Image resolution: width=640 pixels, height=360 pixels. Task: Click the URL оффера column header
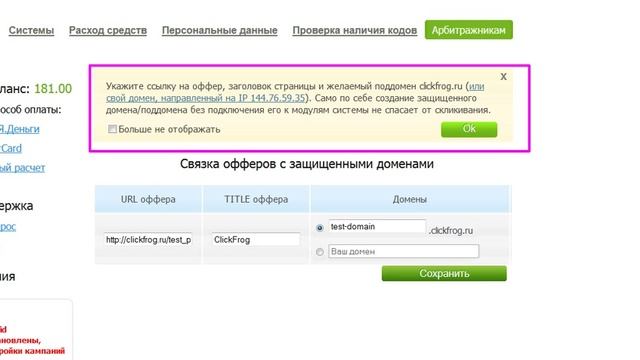point(148,199)
